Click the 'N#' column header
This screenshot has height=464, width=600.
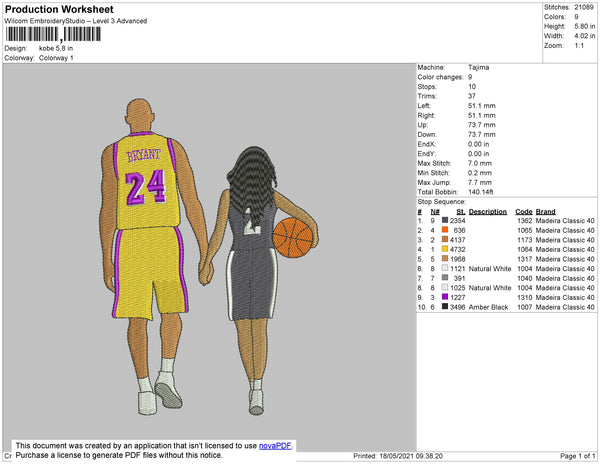pos(435,212)
